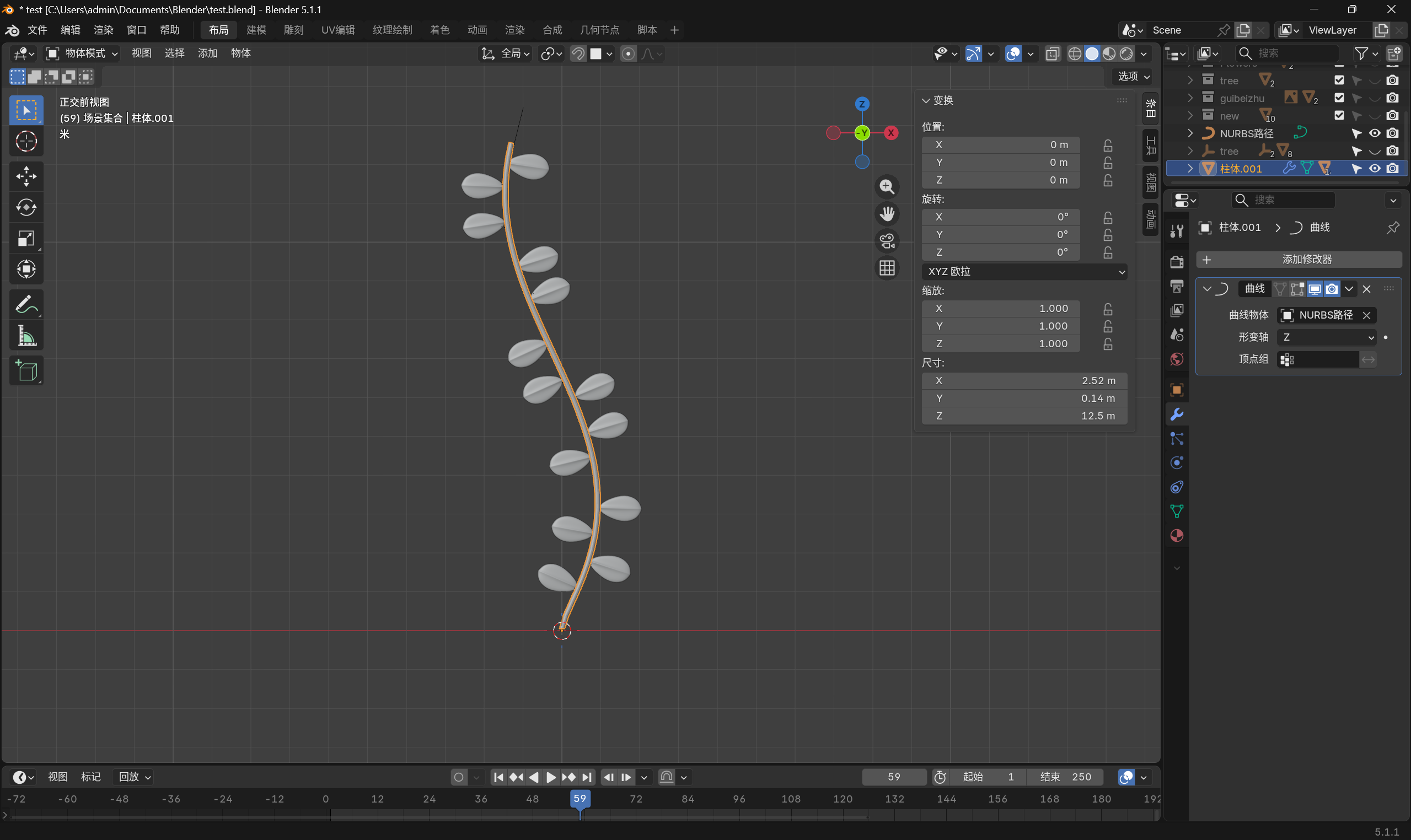Select the Move tool in toolbar
1411x840 pixels.
click(x=26, y=176)
